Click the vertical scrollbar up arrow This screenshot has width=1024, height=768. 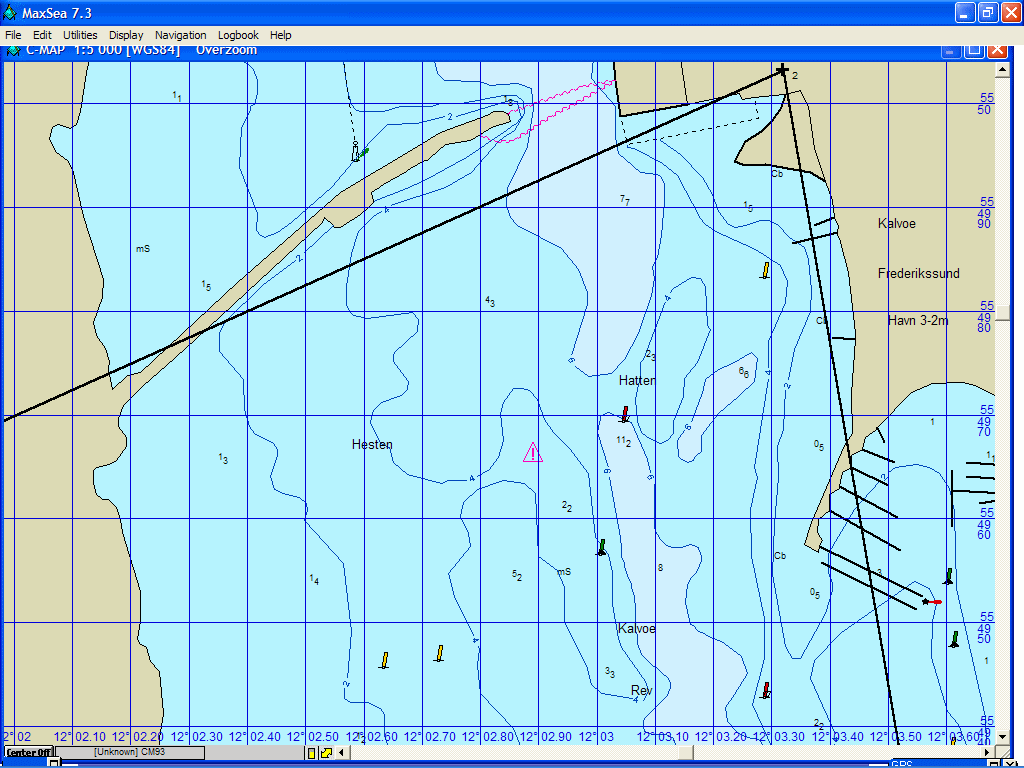pos(1002,69)
